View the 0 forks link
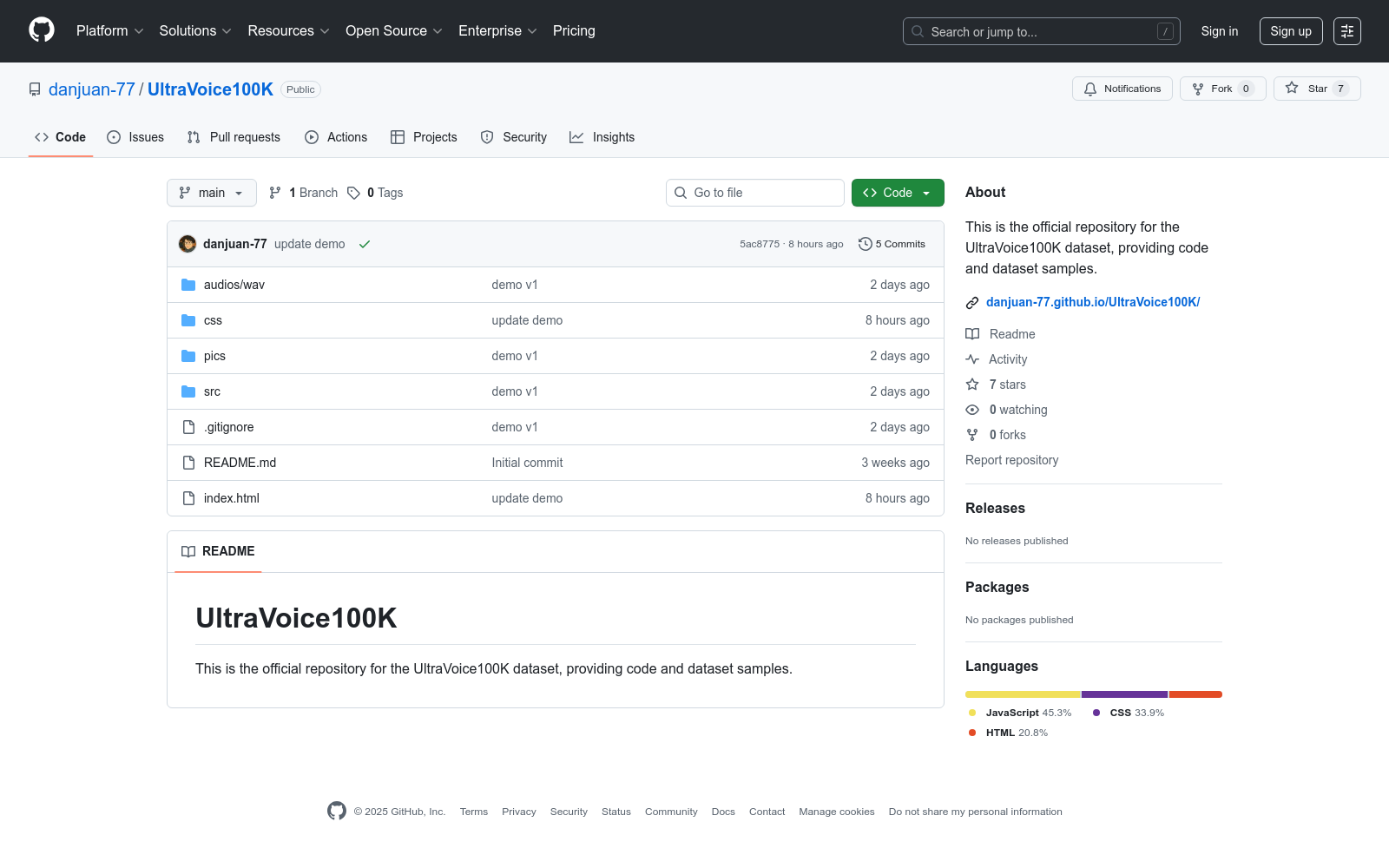The image size is (1389, 868). (x=997, y=435)
